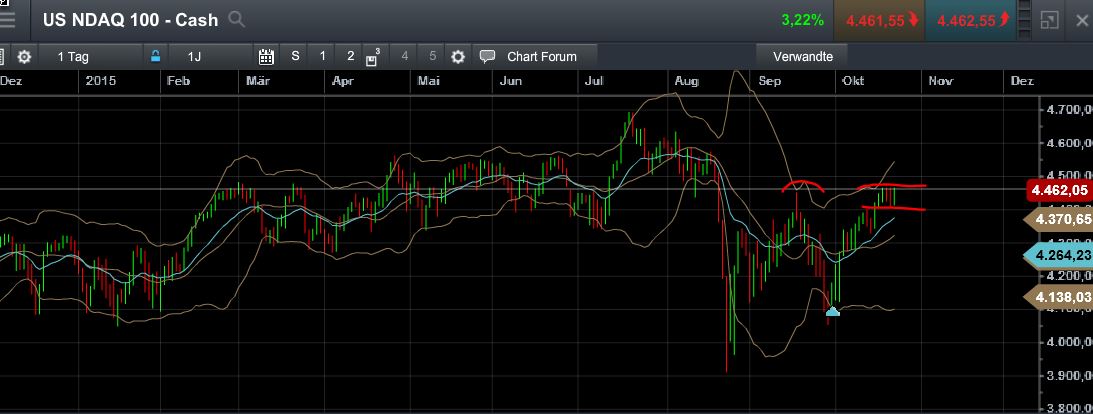Close the chart panel with X
Viewport: 1093px width, 414px height.
[1082, 20]
